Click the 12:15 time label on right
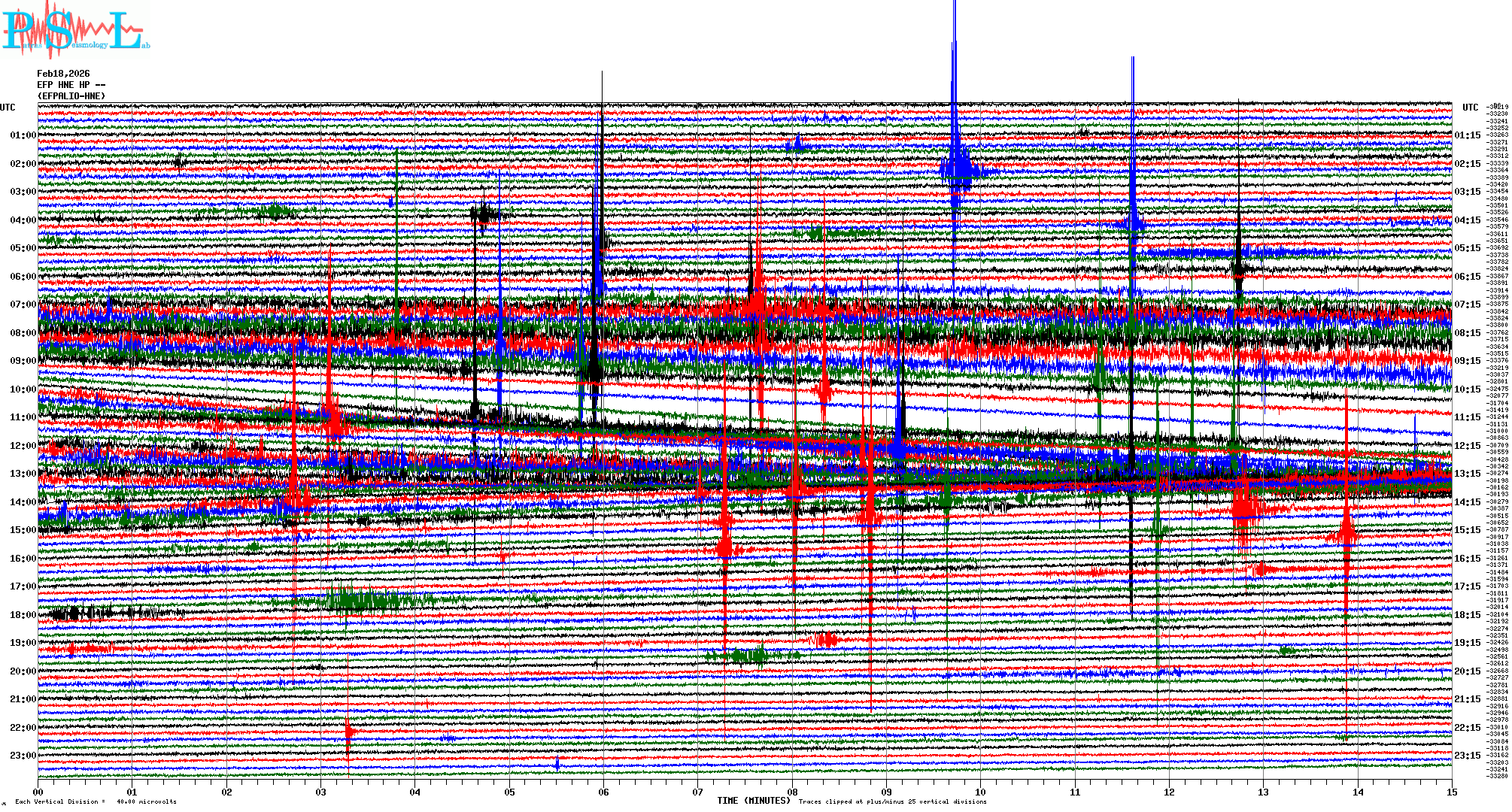 click(1467, 446)
